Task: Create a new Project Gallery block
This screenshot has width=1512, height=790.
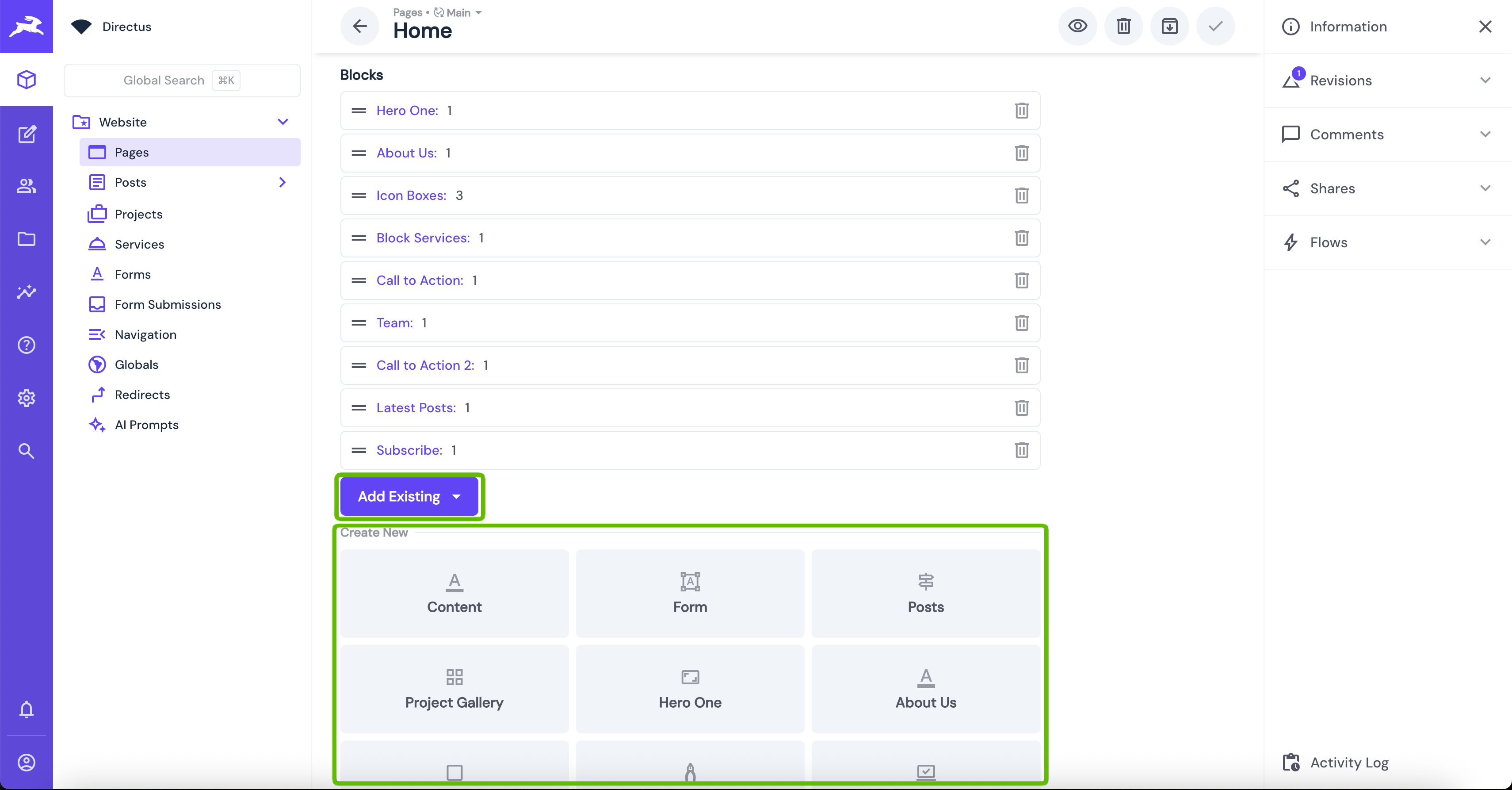Action: [454, 689]
